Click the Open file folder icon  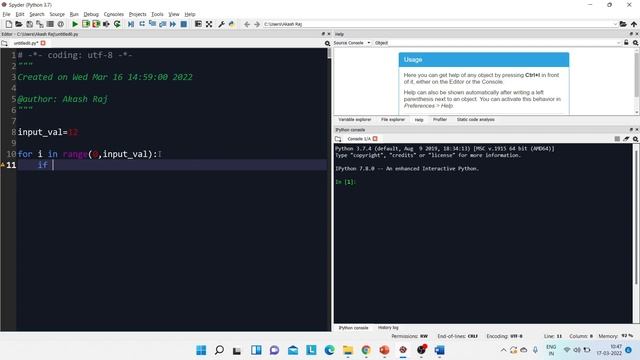click(19, 24)
